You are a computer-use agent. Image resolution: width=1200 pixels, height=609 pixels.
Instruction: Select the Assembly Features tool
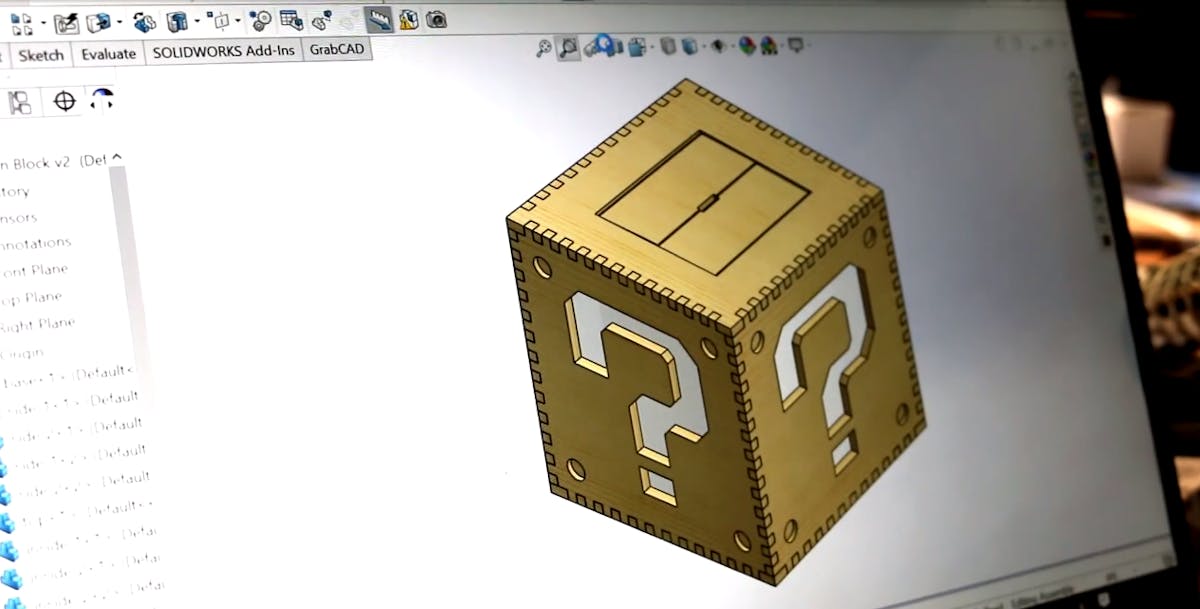pyautogui.click(x=177, y=21)
